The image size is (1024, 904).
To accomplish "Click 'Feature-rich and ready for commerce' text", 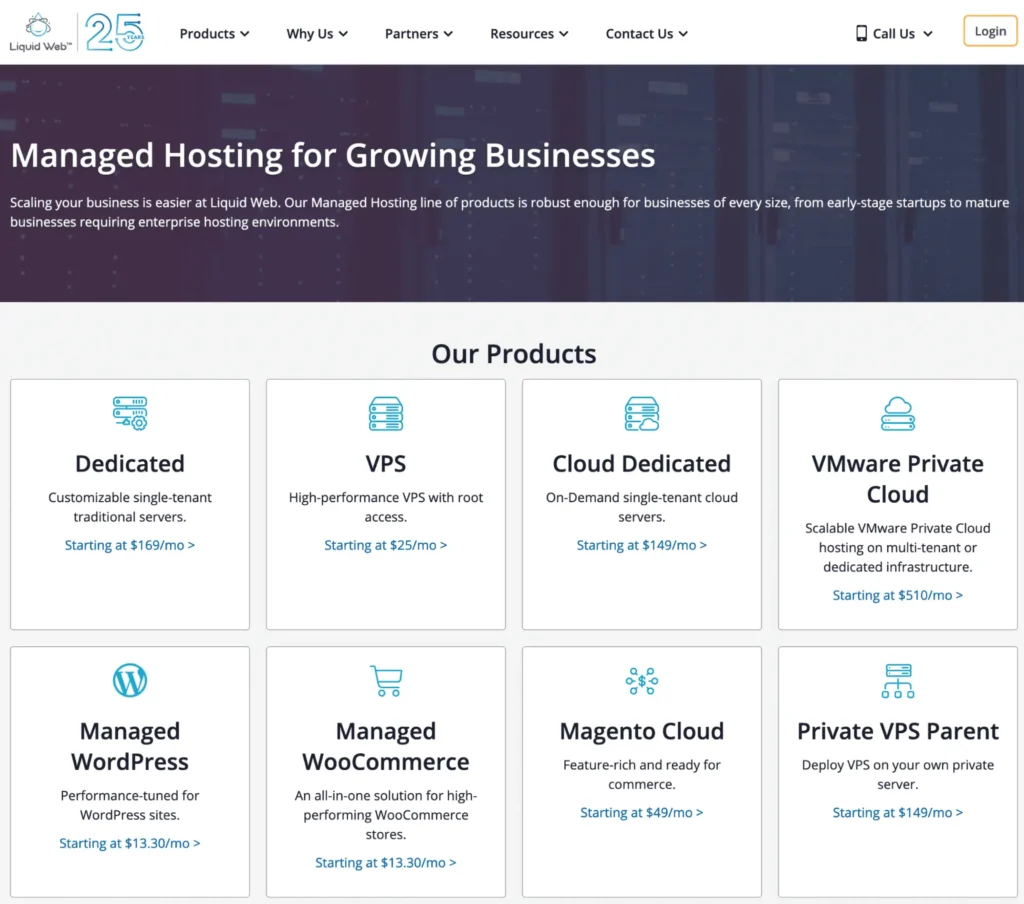I will click(x=642, y=775).
